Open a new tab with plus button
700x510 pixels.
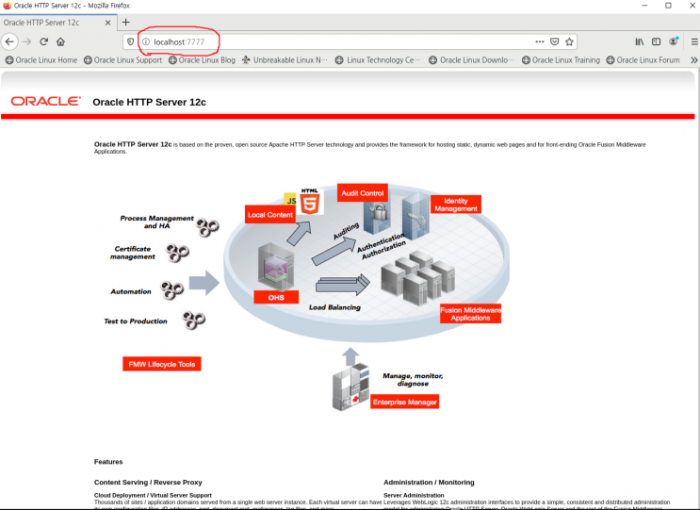coord(126,22)
